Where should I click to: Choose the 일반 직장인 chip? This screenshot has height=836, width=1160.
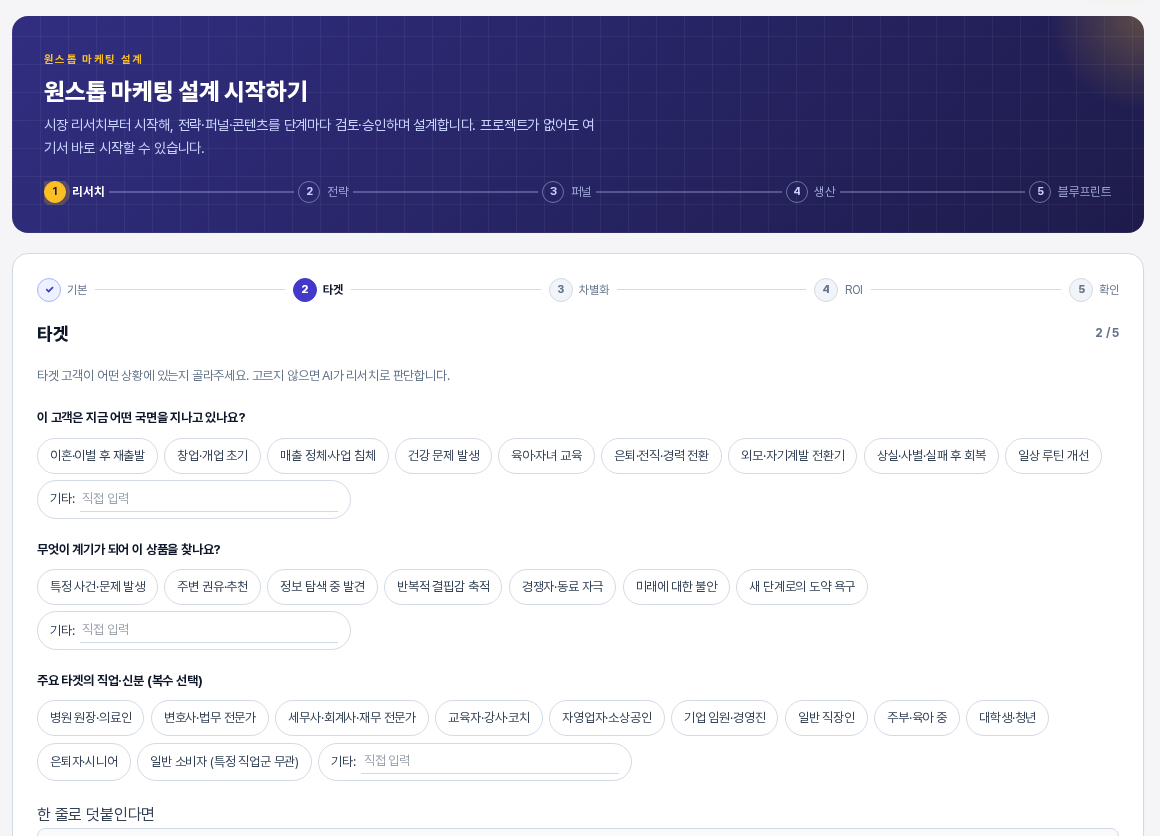pos(826,718)
